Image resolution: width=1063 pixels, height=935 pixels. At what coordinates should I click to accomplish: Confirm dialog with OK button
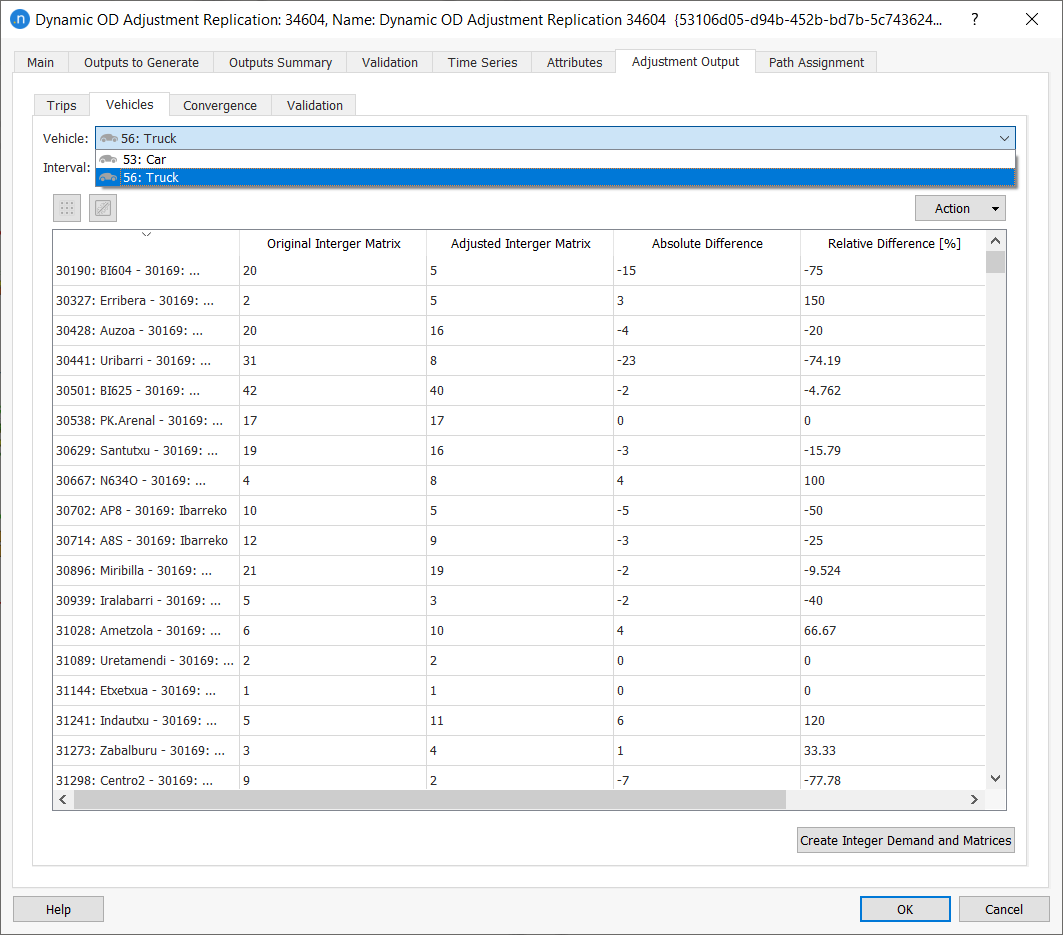(x=904, y=909)
